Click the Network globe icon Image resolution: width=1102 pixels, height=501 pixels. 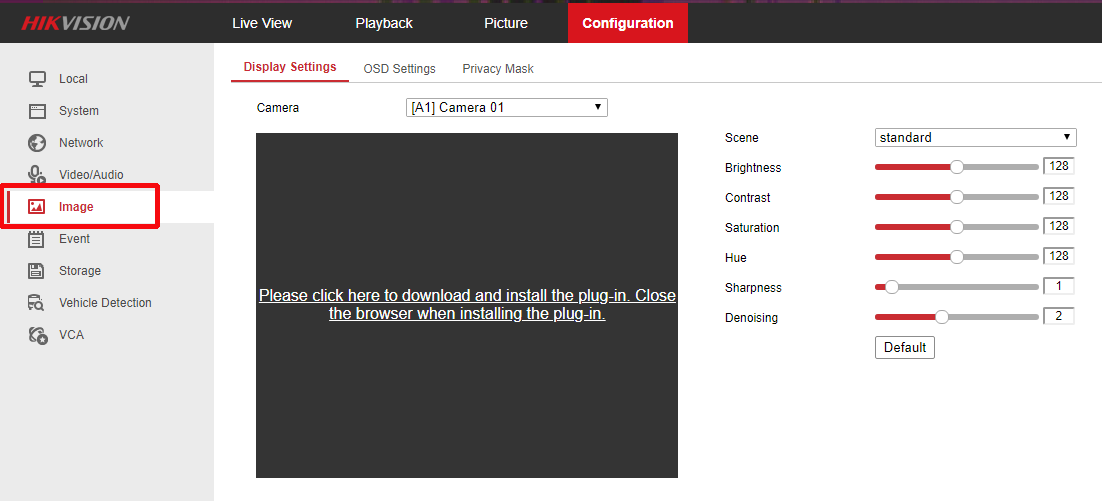37,143
